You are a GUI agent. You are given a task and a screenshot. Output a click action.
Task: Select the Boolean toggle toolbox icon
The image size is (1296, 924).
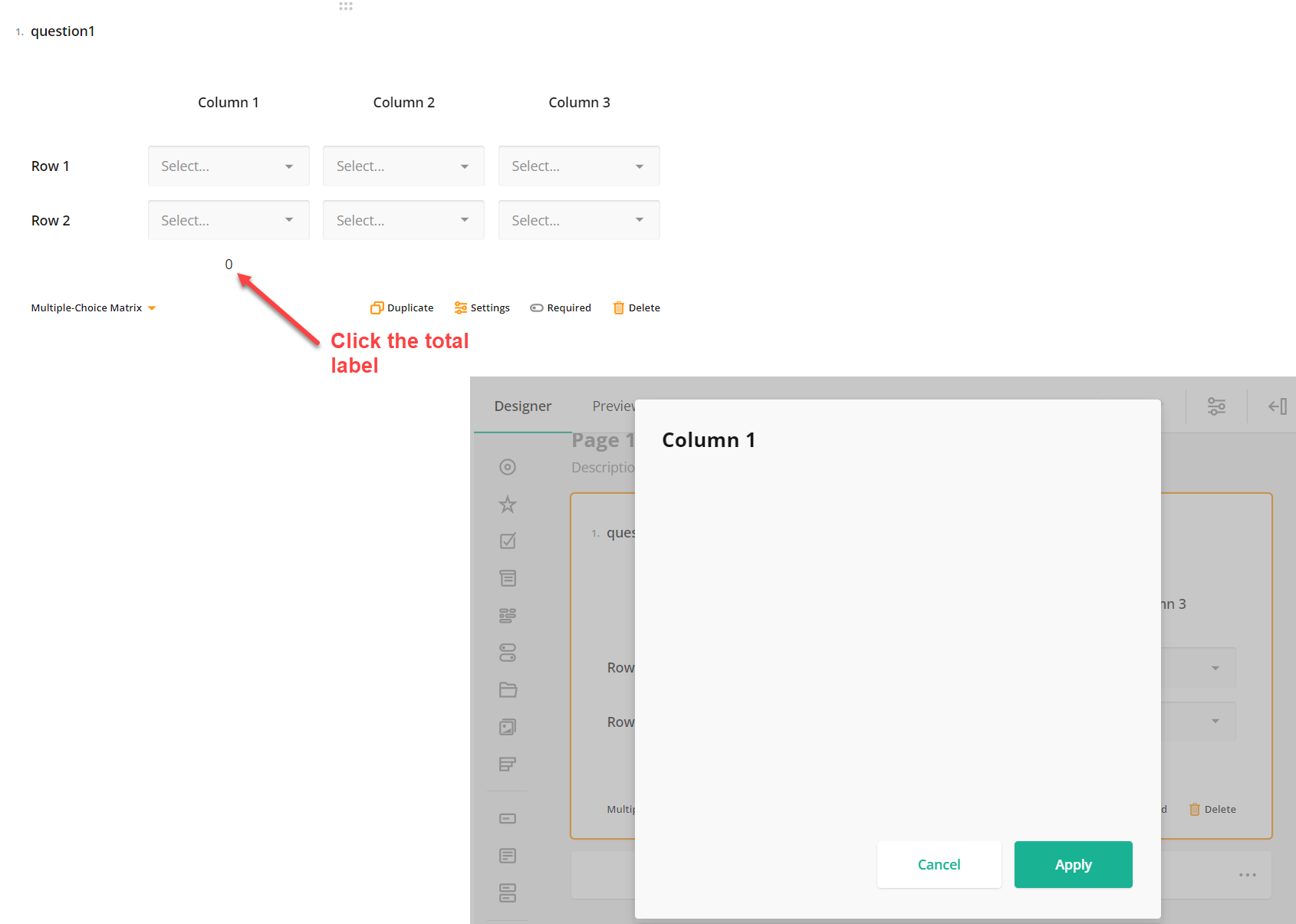point(507,653)
